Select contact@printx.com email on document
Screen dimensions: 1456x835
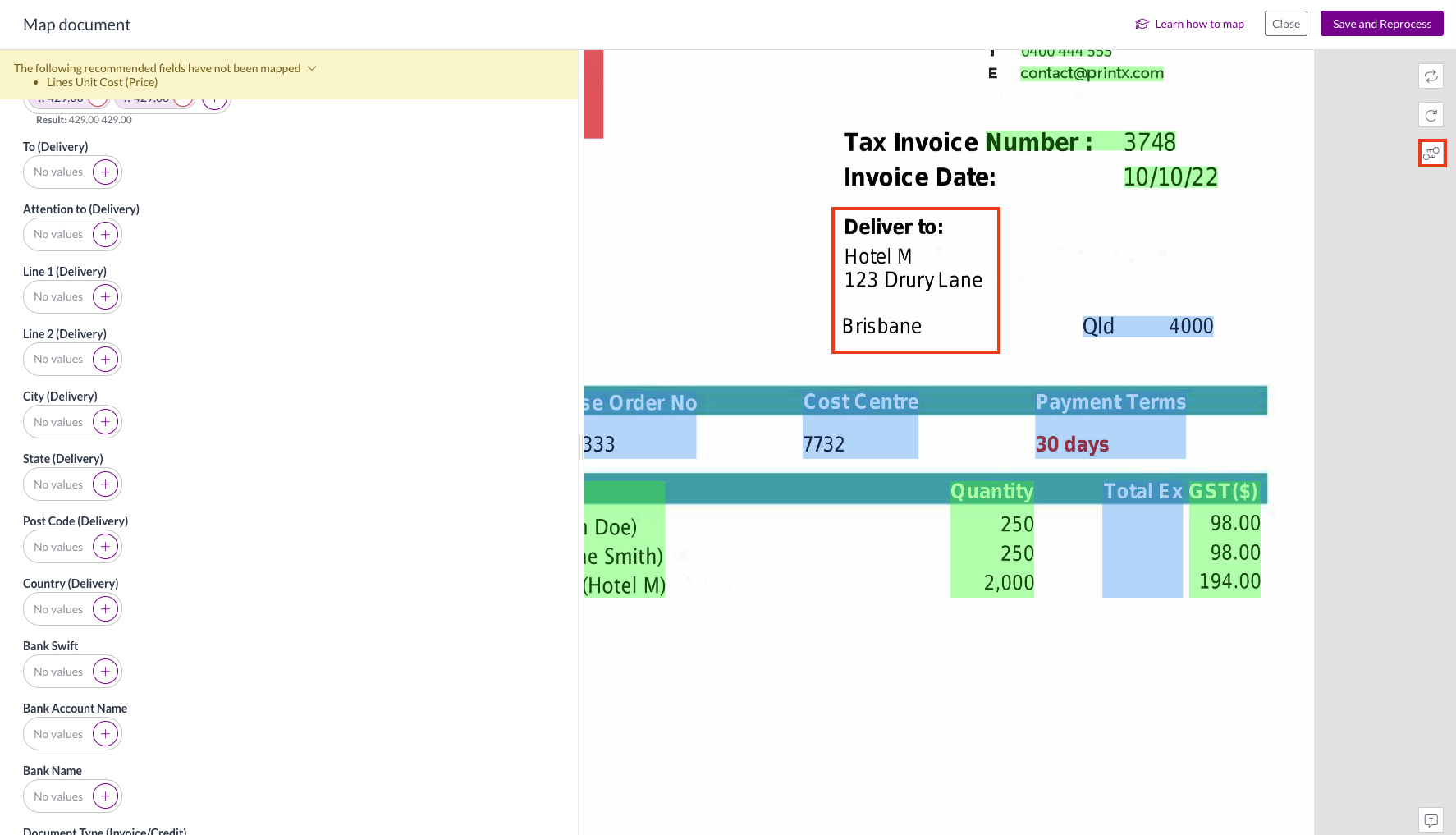coord(1092,73)
